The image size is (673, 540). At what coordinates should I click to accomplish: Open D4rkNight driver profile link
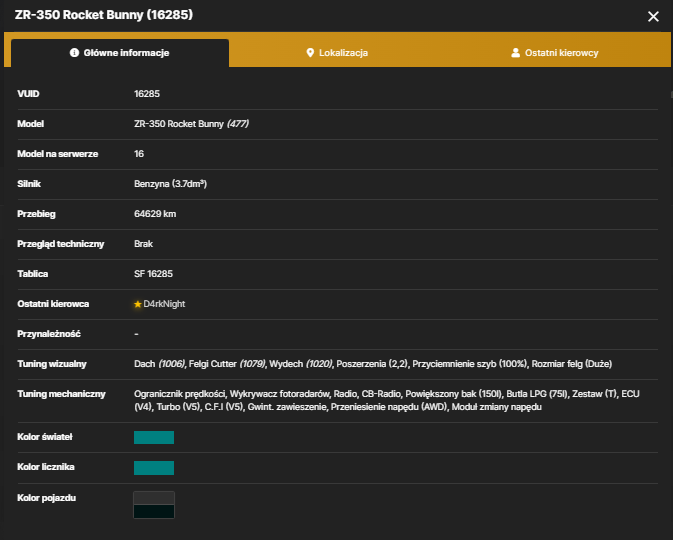coord(164,304)
